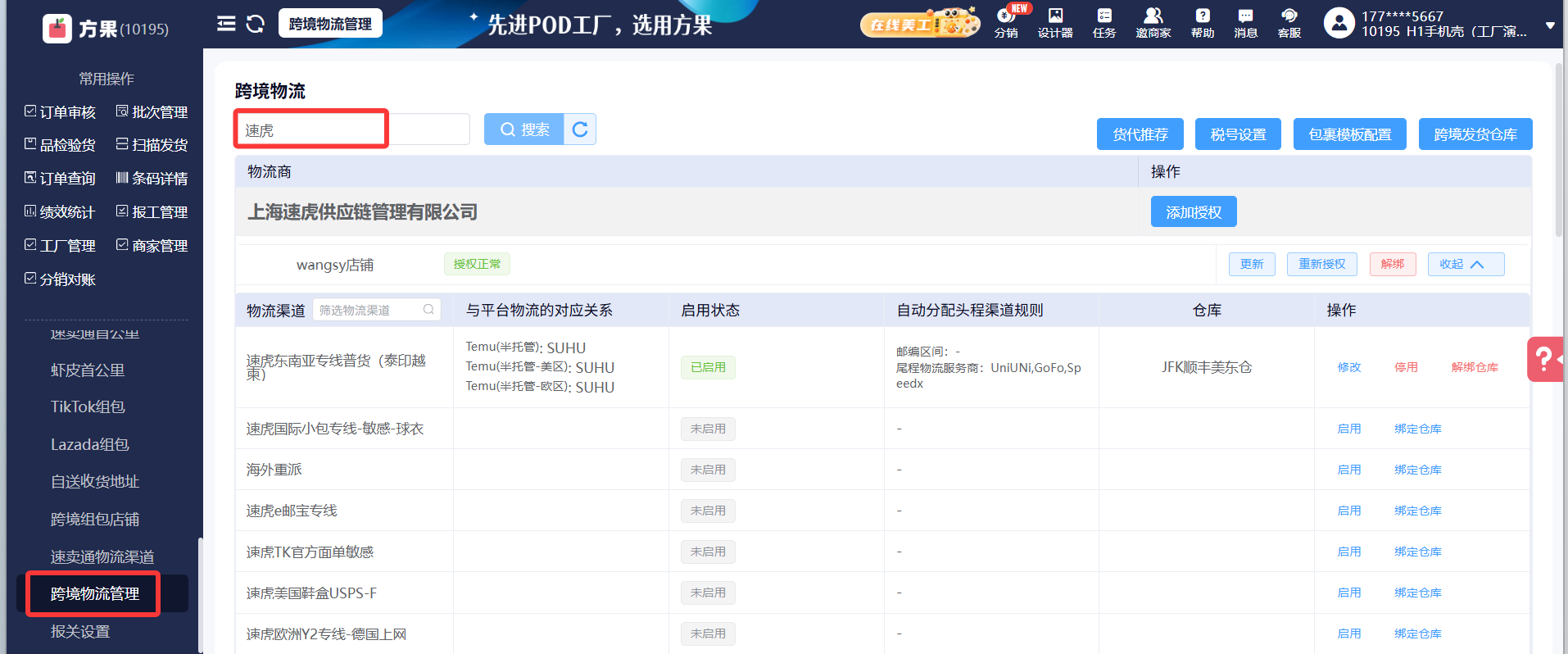Click 绑定仓库 for 海外重派
This screenshot has height=654, width=1568.
pyautogui.click(x=1418, y=470)
